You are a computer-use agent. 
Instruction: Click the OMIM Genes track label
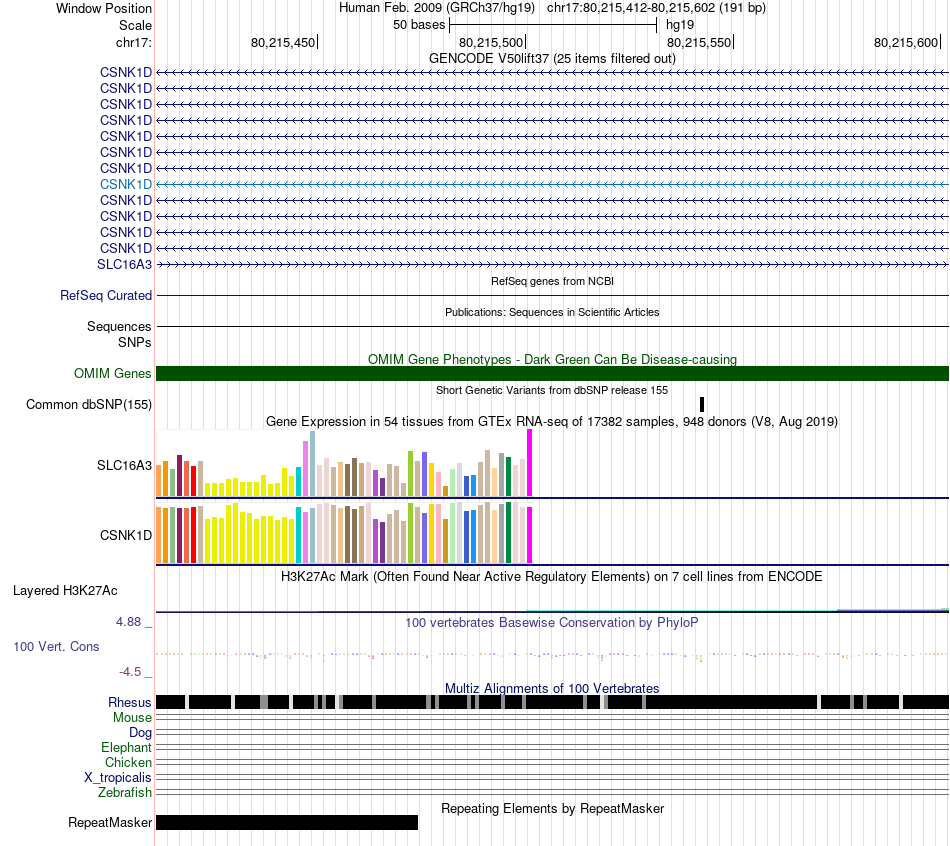coord(113,373)
